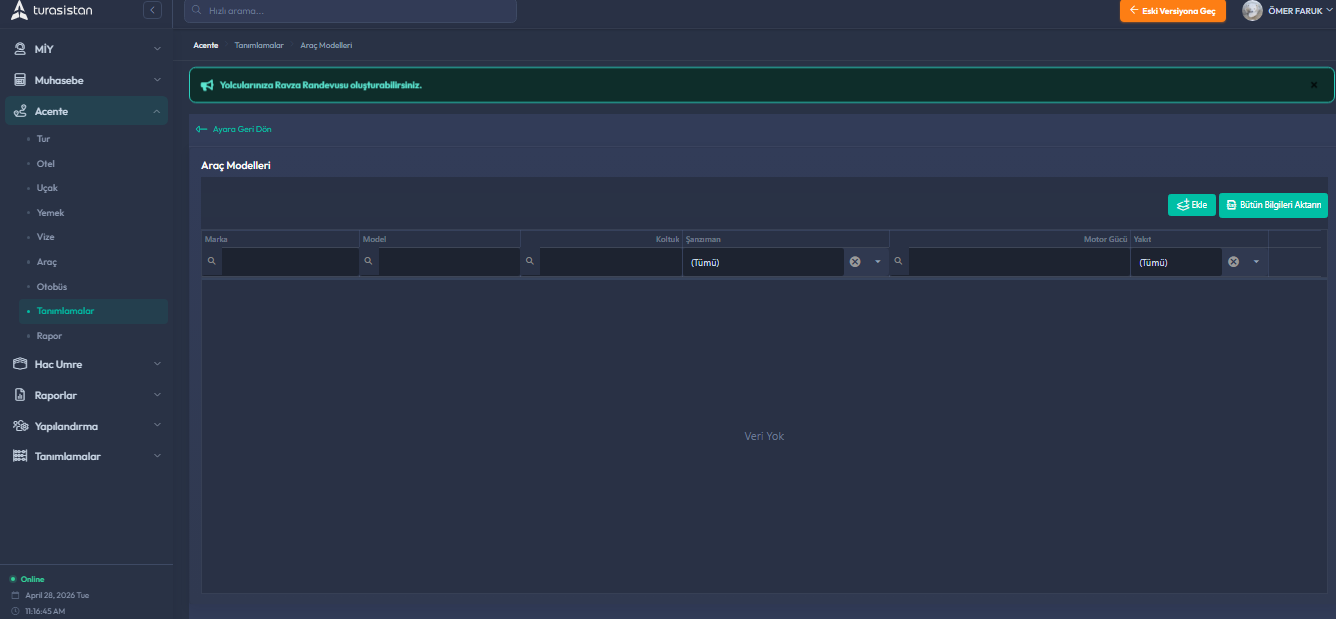Image resolution: width=1336 pixels, height=619 pixels.
Task: Select the Rapor submenu item
Action: (49, 336)
